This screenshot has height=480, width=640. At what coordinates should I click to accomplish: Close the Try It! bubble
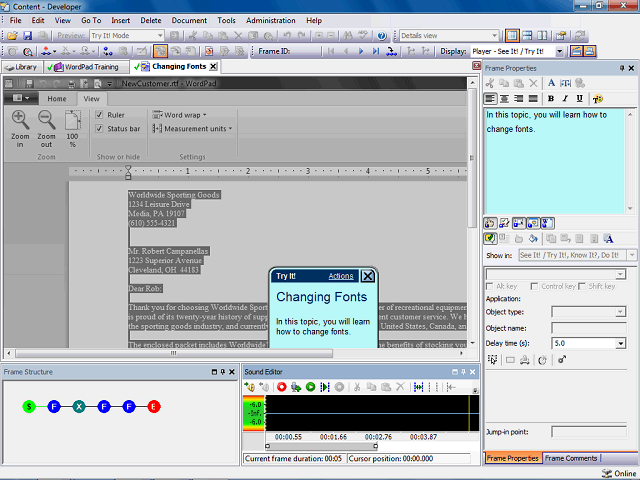(367, 276)
